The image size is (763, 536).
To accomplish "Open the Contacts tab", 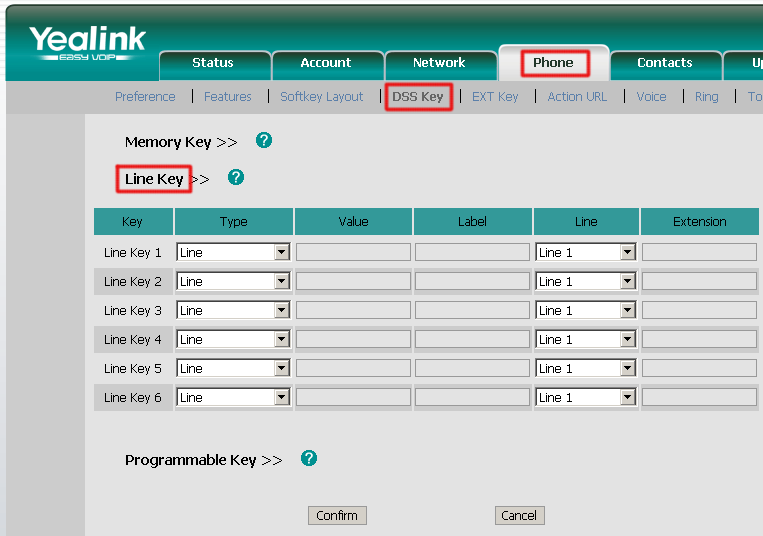I will 664,63.
